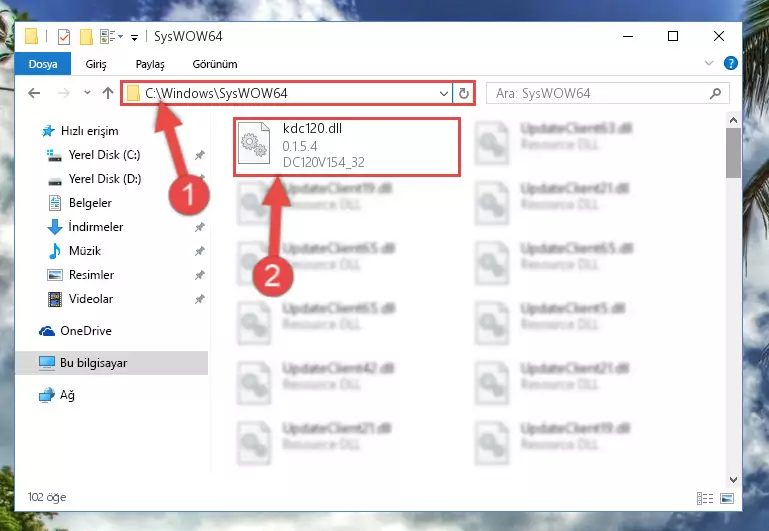Screen dimensions: 769x531
Task: Switch to large icons view in status bar
Action: [x=727, y=499]
